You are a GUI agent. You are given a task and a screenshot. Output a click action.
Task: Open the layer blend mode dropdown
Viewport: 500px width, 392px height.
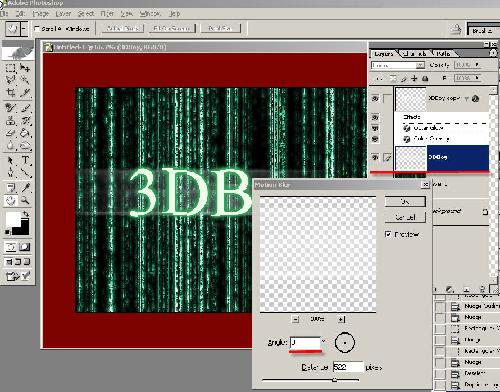pyautogui.click(x=398, y=65)
